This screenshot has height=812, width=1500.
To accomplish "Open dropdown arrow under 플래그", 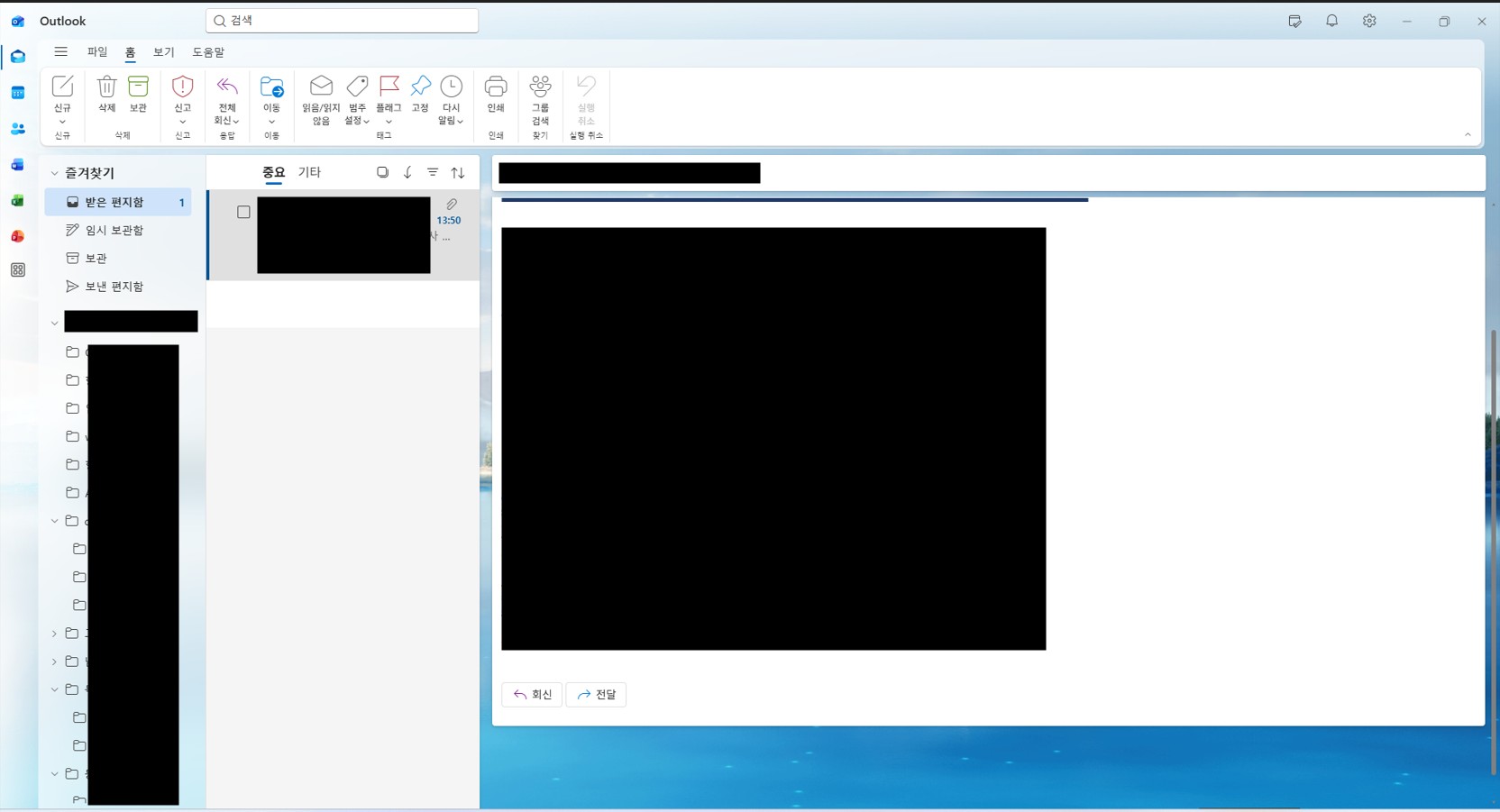I will click(389, 122).
